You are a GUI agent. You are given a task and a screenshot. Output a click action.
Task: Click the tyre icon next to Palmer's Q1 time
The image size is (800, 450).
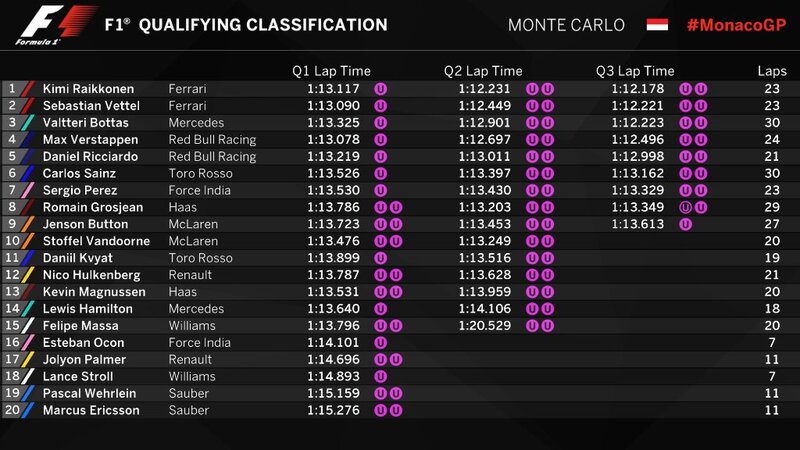(x=381, y=359)
